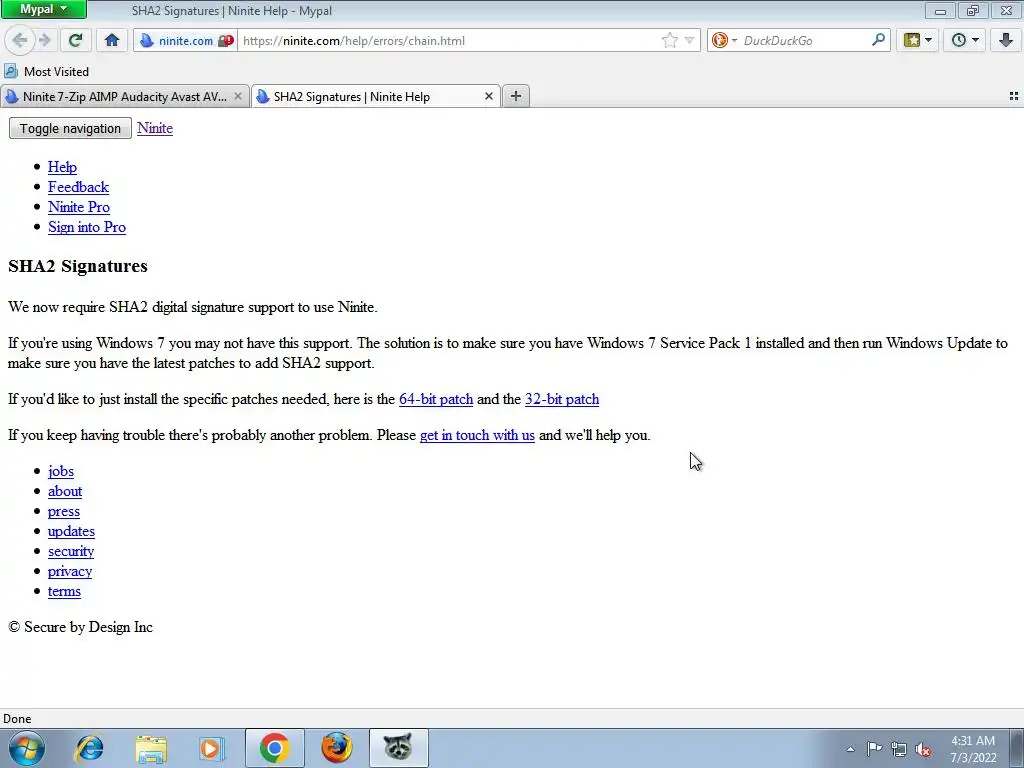Select the SHA2 Signatures tab
1024x768 pixels.
376,97
